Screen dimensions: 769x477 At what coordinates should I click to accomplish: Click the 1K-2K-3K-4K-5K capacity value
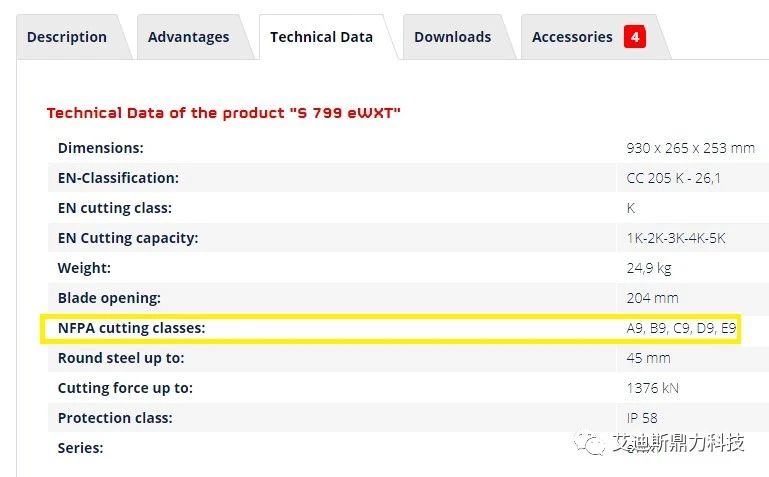coord(676,238)
